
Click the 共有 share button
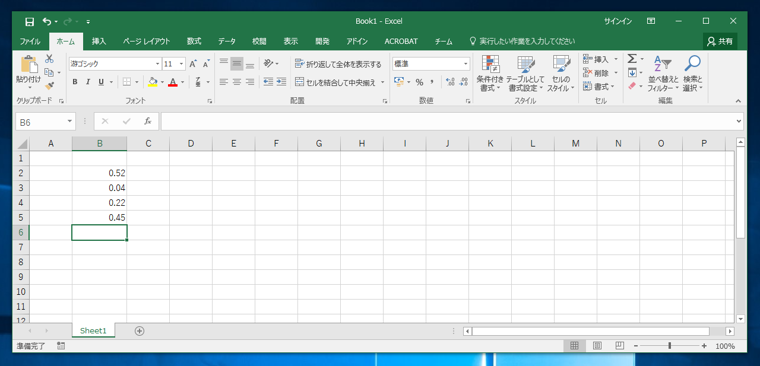(720, 42)
